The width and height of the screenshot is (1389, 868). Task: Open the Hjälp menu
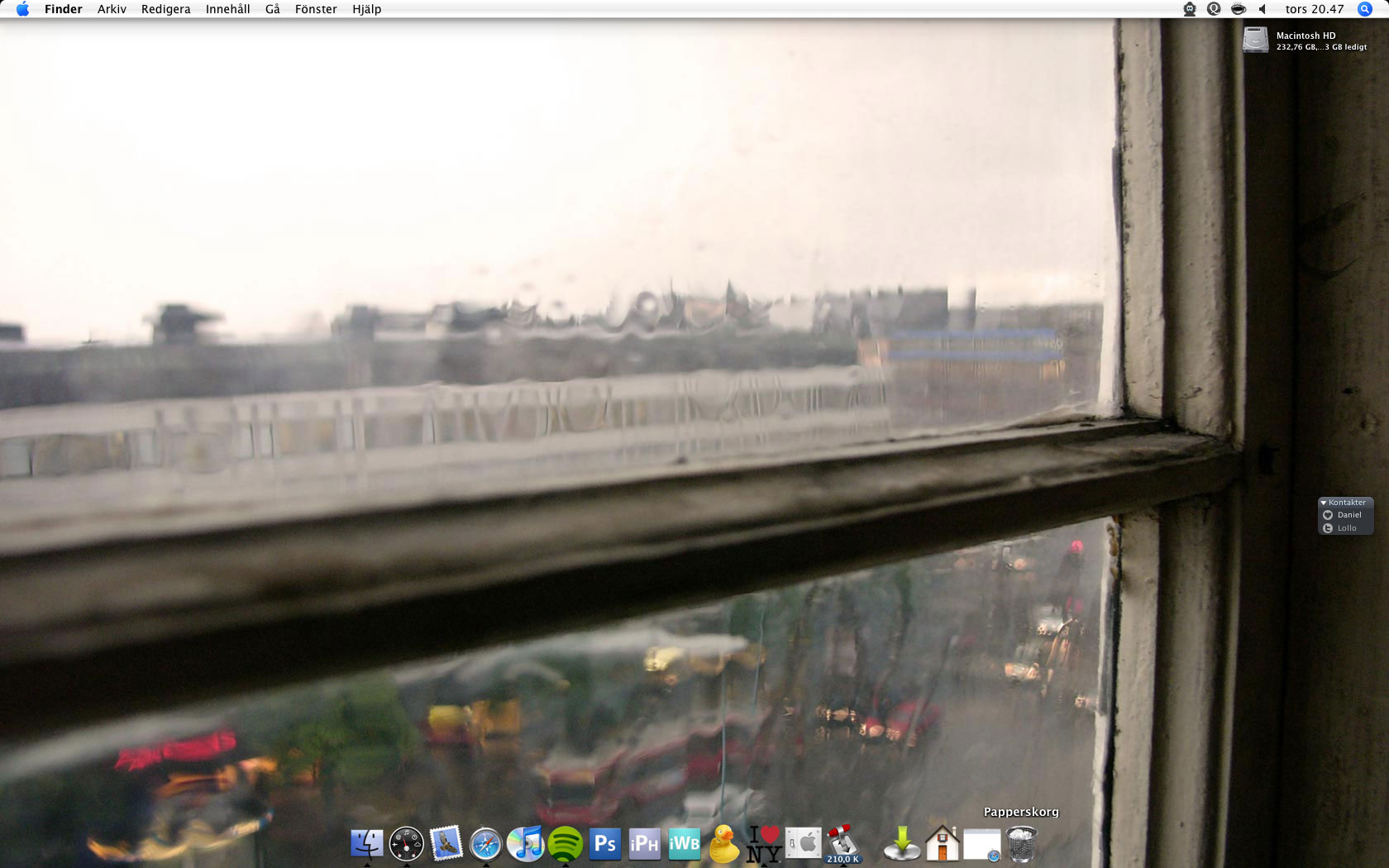click(x=366, y=9)
